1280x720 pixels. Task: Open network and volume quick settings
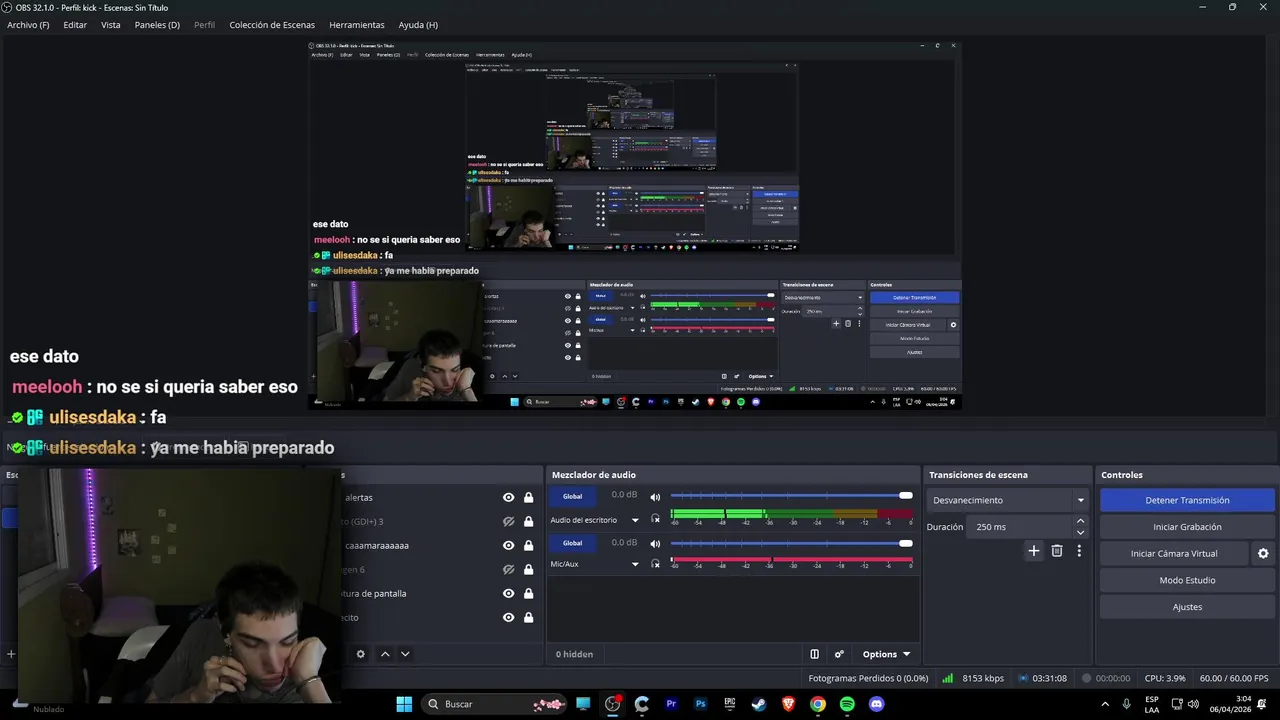click(1187, 704)
